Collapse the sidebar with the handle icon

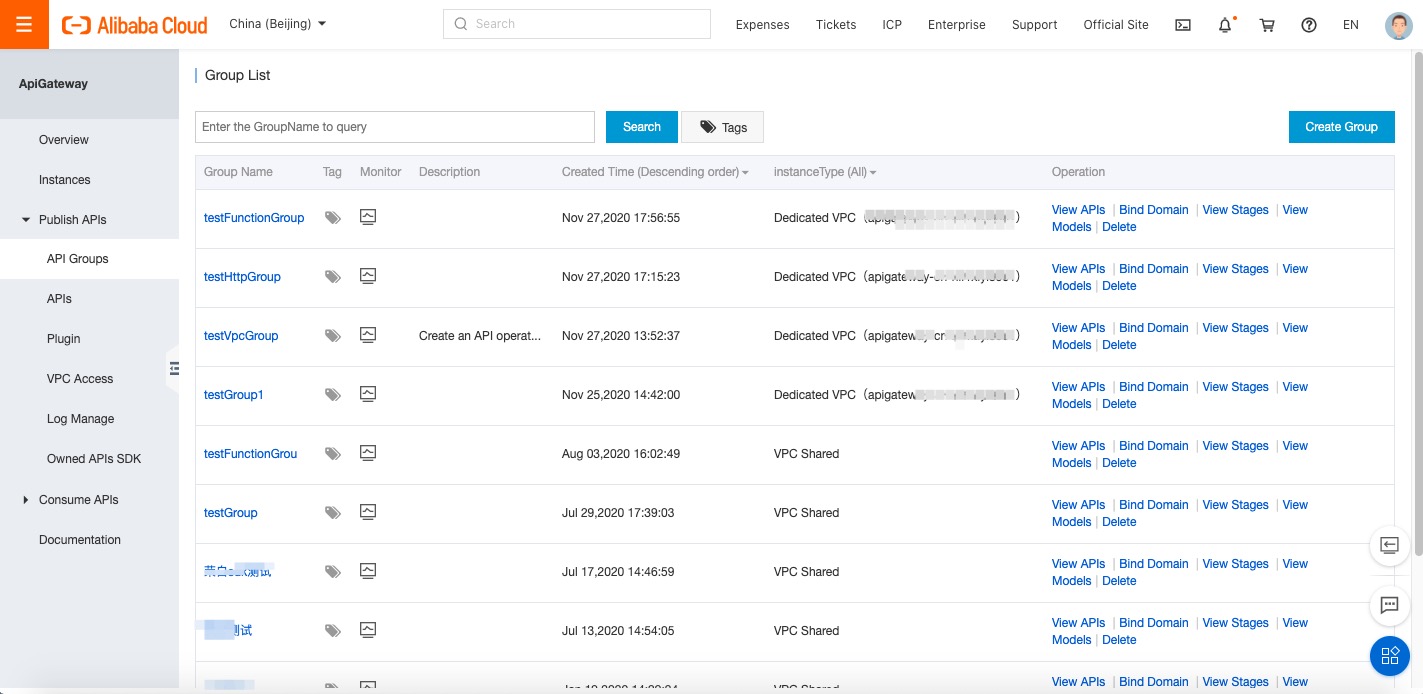pyautogui.click(x=173, y=368)
